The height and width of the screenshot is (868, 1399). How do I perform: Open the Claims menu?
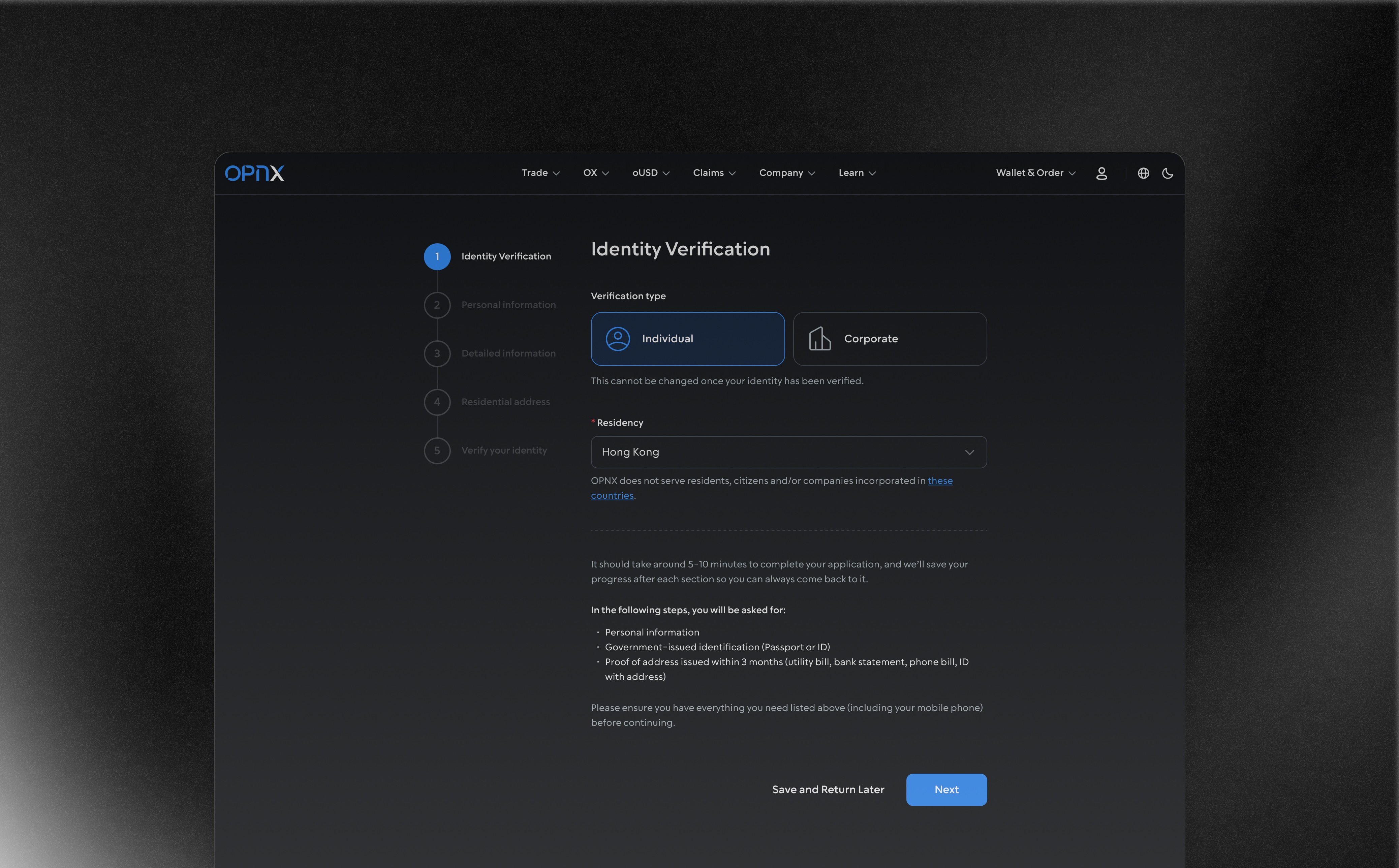(x=714, y=173)
